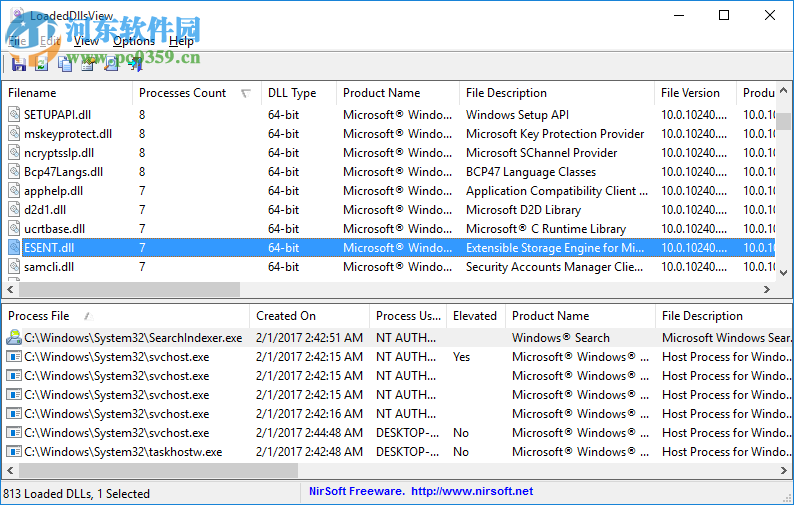Click the file icon beside ucrtbase.dll
This screenshot has width=794, height=505.
[x=14, y=228]
